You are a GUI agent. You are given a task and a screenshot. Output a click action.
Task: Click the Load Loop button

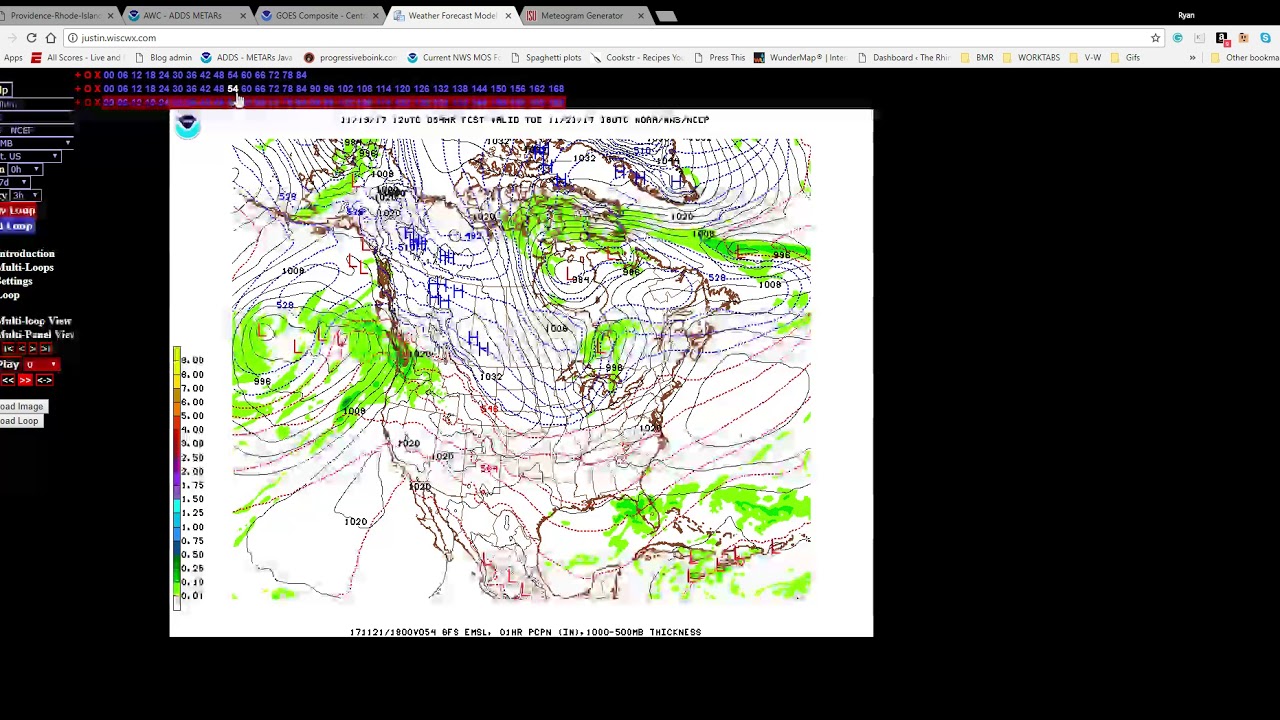point(20,420)
